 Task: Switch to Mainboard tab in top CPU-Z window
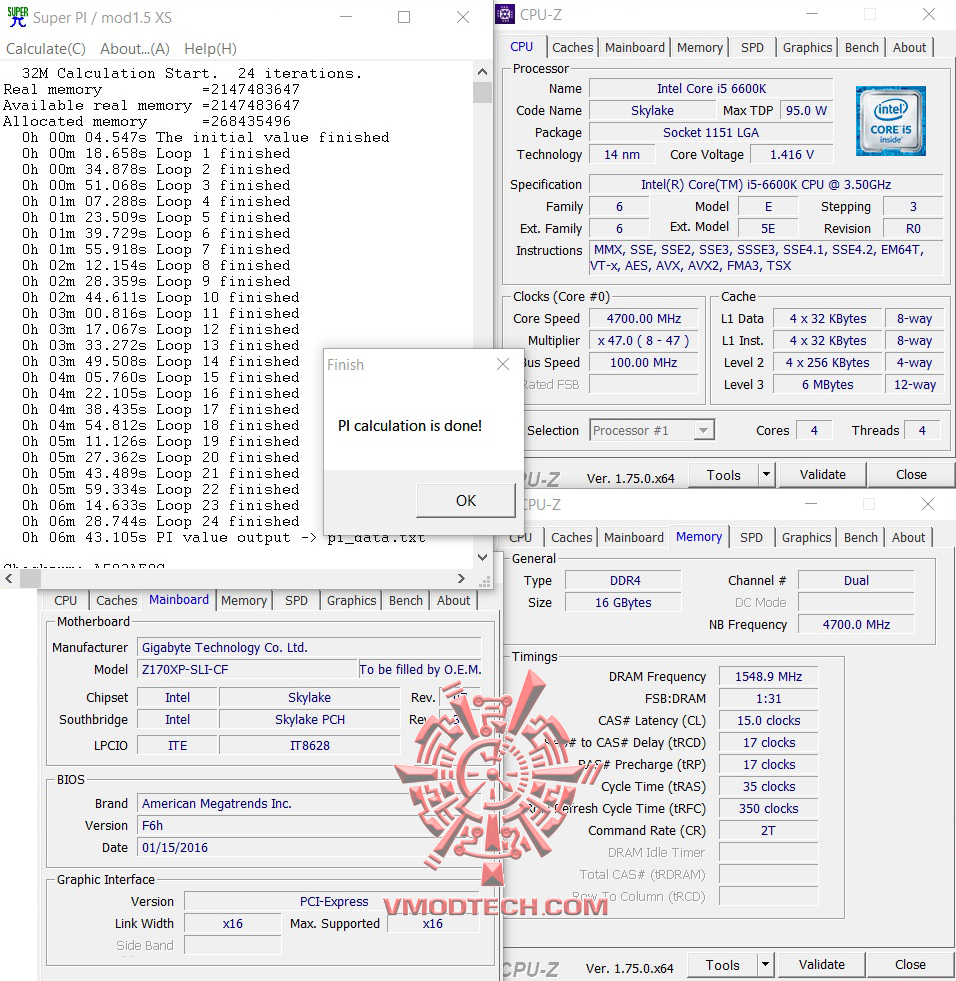tap(634, 48)
